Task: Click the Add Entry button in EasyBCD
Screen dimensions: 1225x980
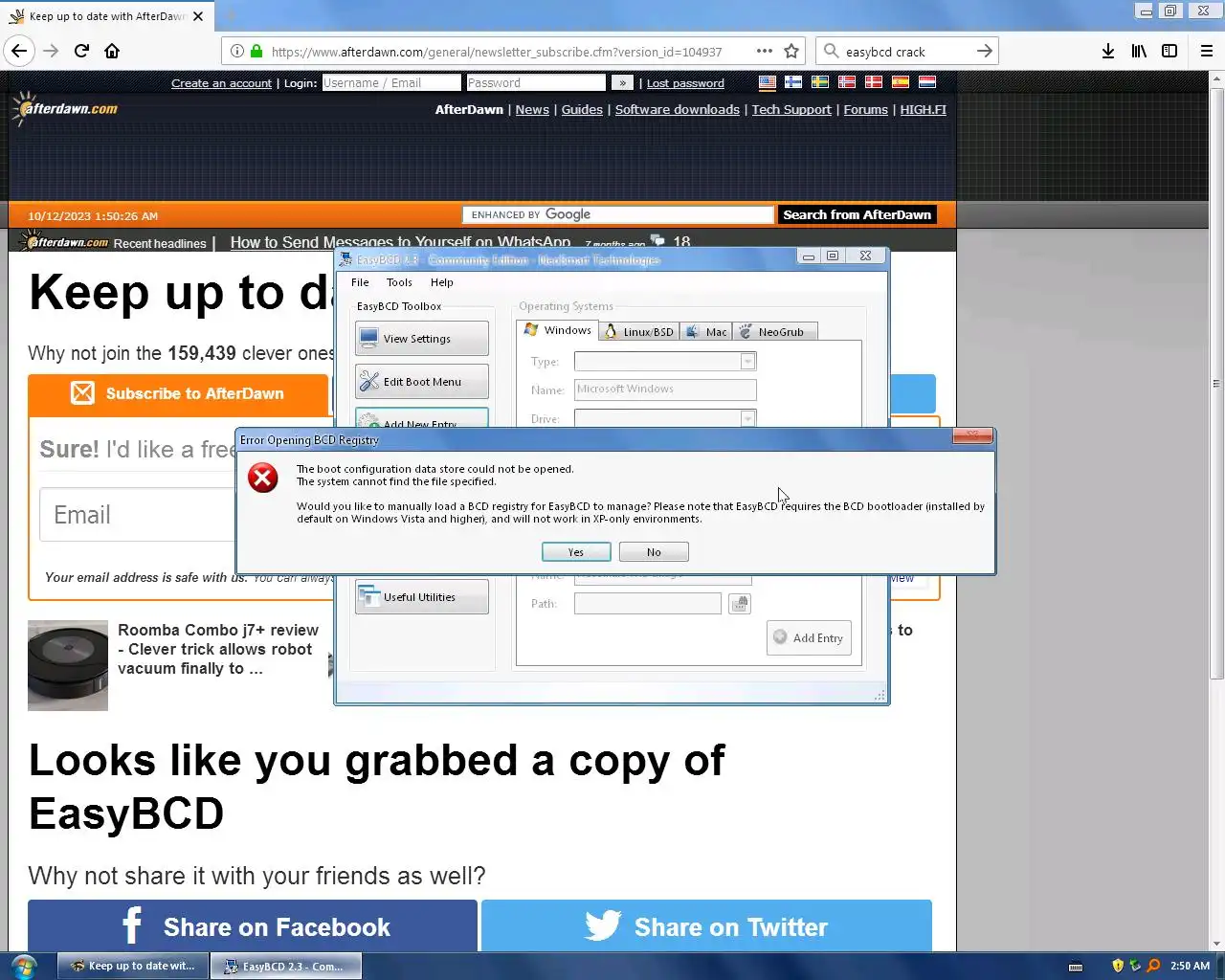Action: (x=809, y=638)
